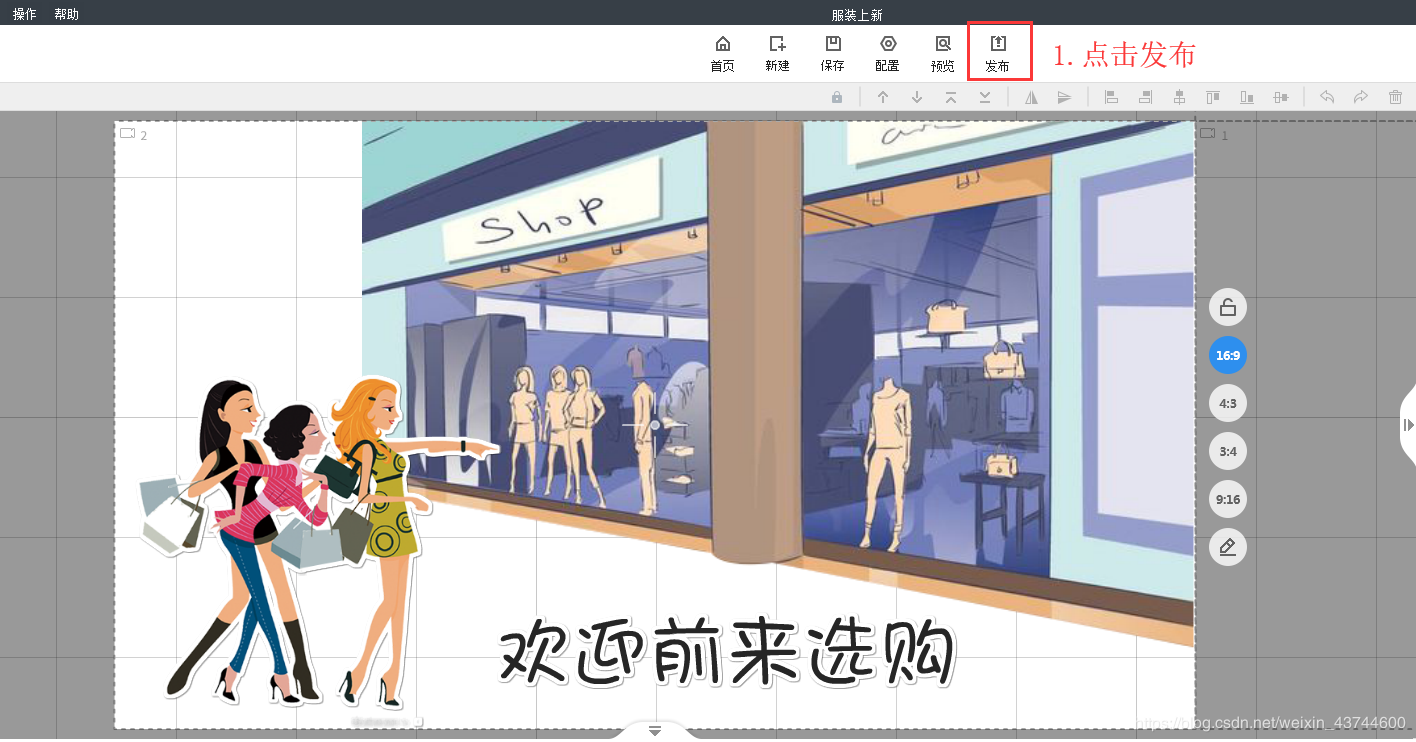
Task: Open the Config (配置) settings icon
Action: click(x=887, y=53)
